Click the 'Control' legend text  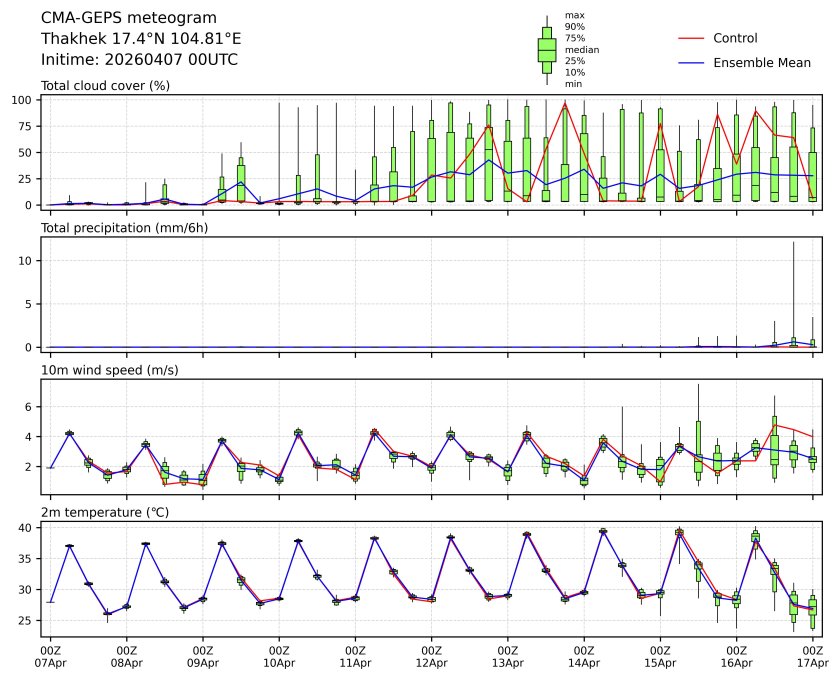click(x=735, y=38)
